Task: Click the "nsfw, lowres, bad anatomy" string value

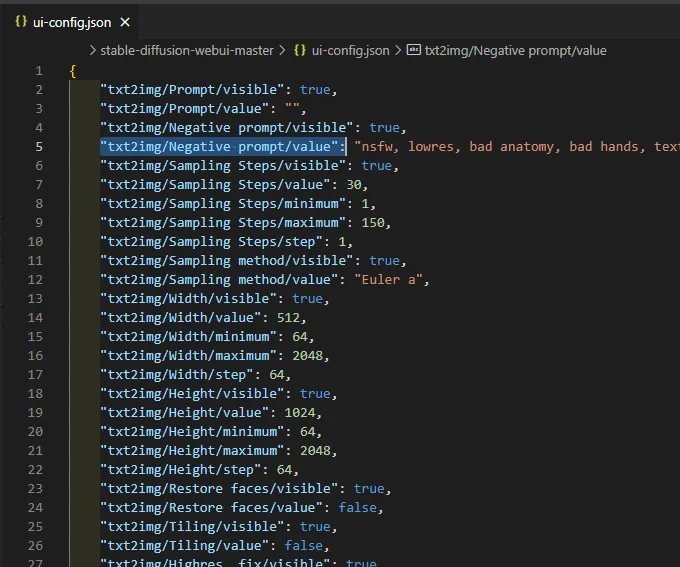Action: pos(517,147)
